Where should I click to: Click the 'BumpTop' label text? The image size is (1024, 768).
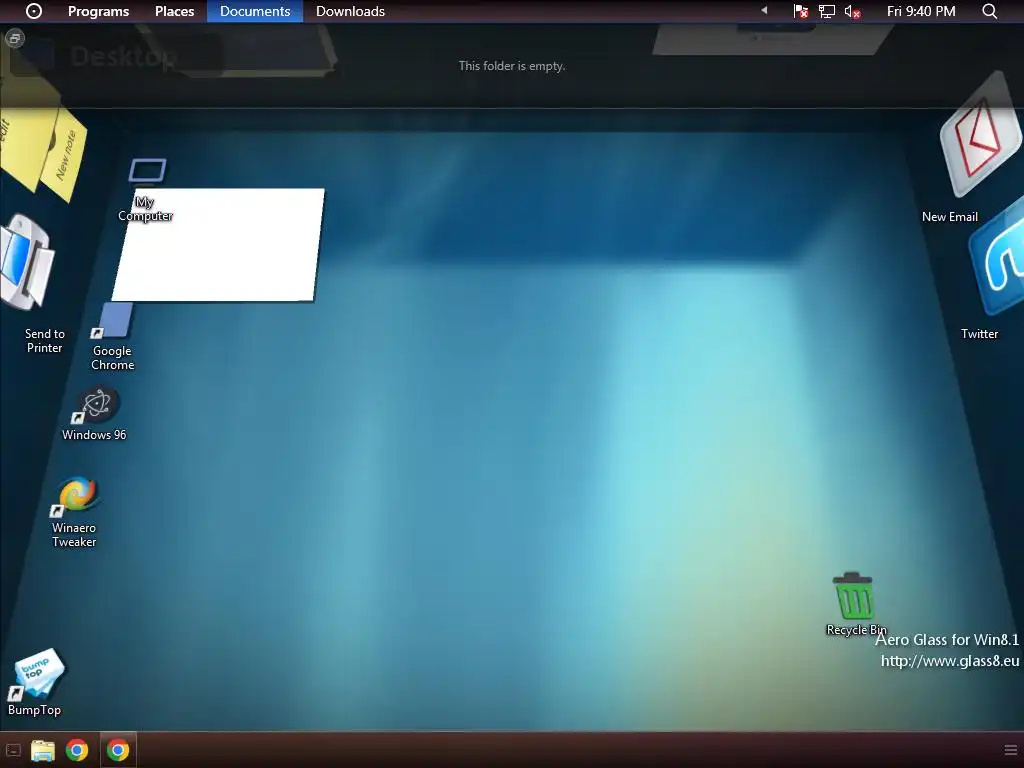(34, 710)
